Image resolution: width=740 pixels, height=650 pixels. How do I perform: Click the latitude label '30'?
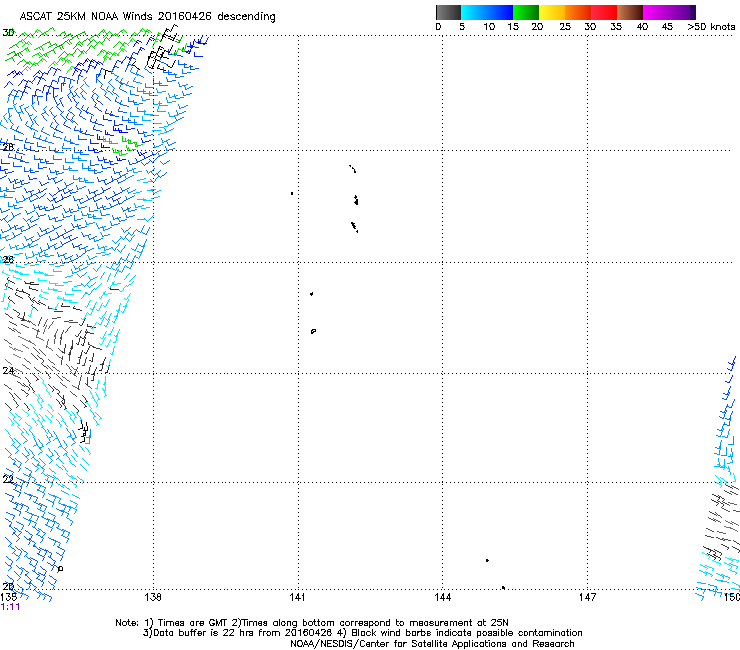coord(8,33)
